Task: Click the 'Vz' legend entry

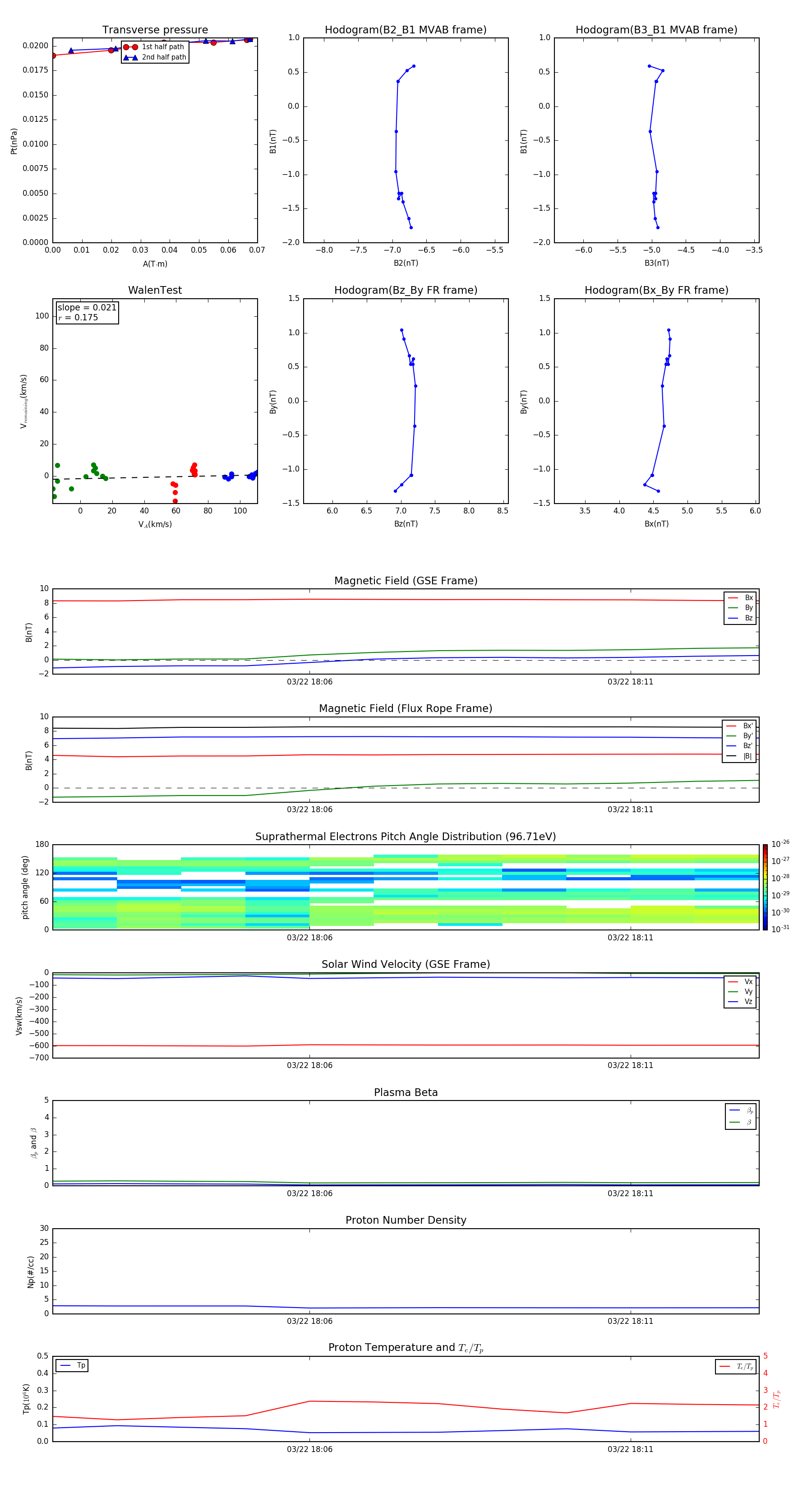Action: click(x=740, y=1002)
